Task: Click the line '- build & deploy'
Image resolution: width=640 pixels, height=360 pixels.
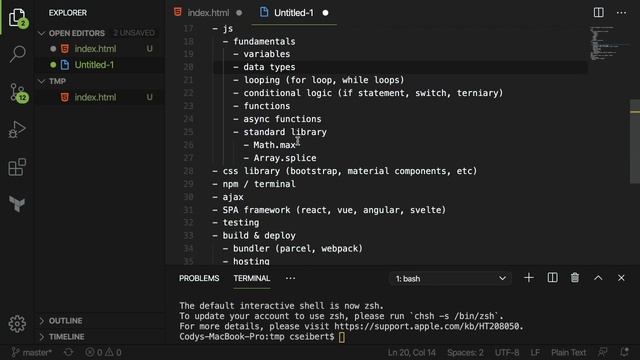Action: [x=254, y=236]
